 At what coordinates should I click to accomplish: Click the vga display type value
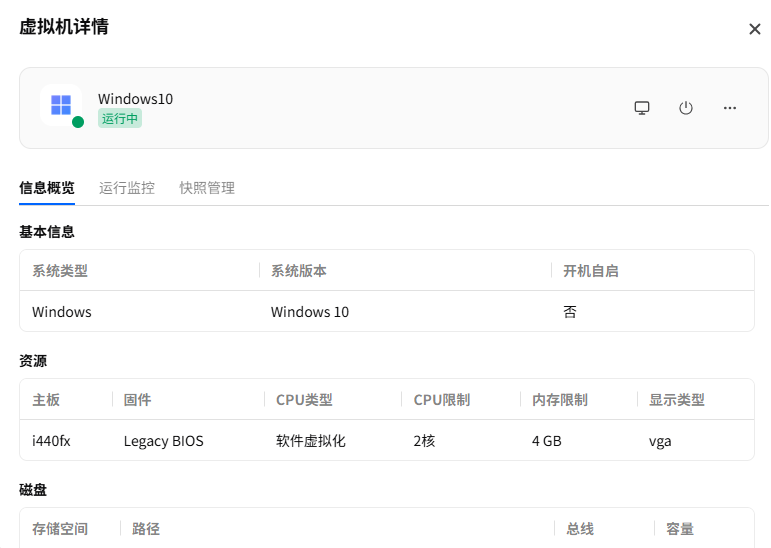point(660,441)
